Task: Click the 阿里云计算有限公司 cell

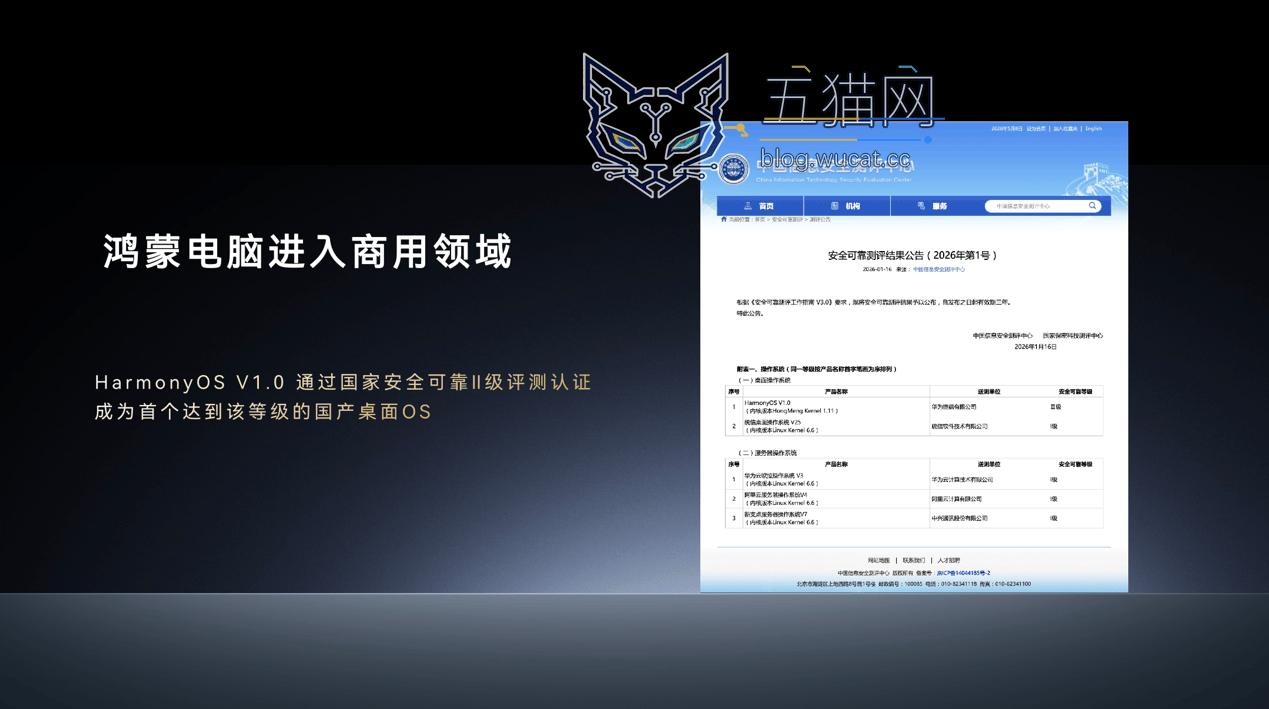Action: (x=956, y=499)
